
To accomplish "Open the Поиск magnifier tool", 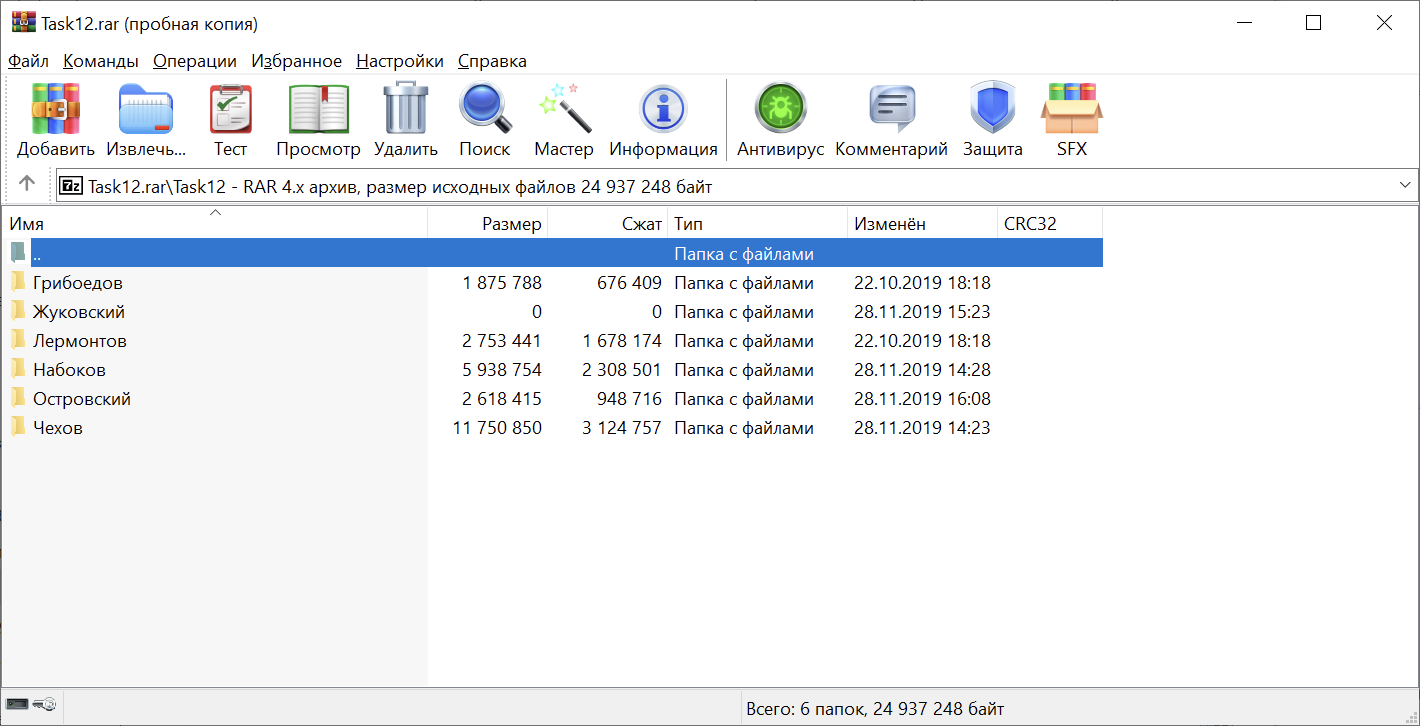I will [485, 120].
